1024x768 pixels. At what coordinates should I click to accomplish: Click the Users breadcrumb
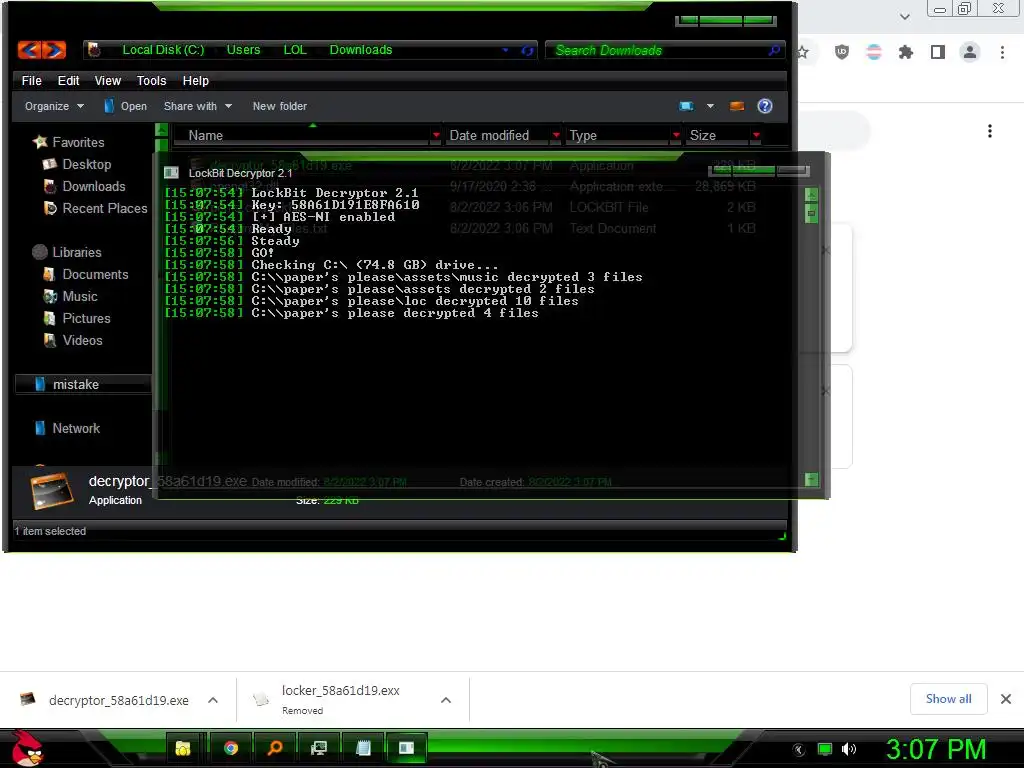point(243,50)
